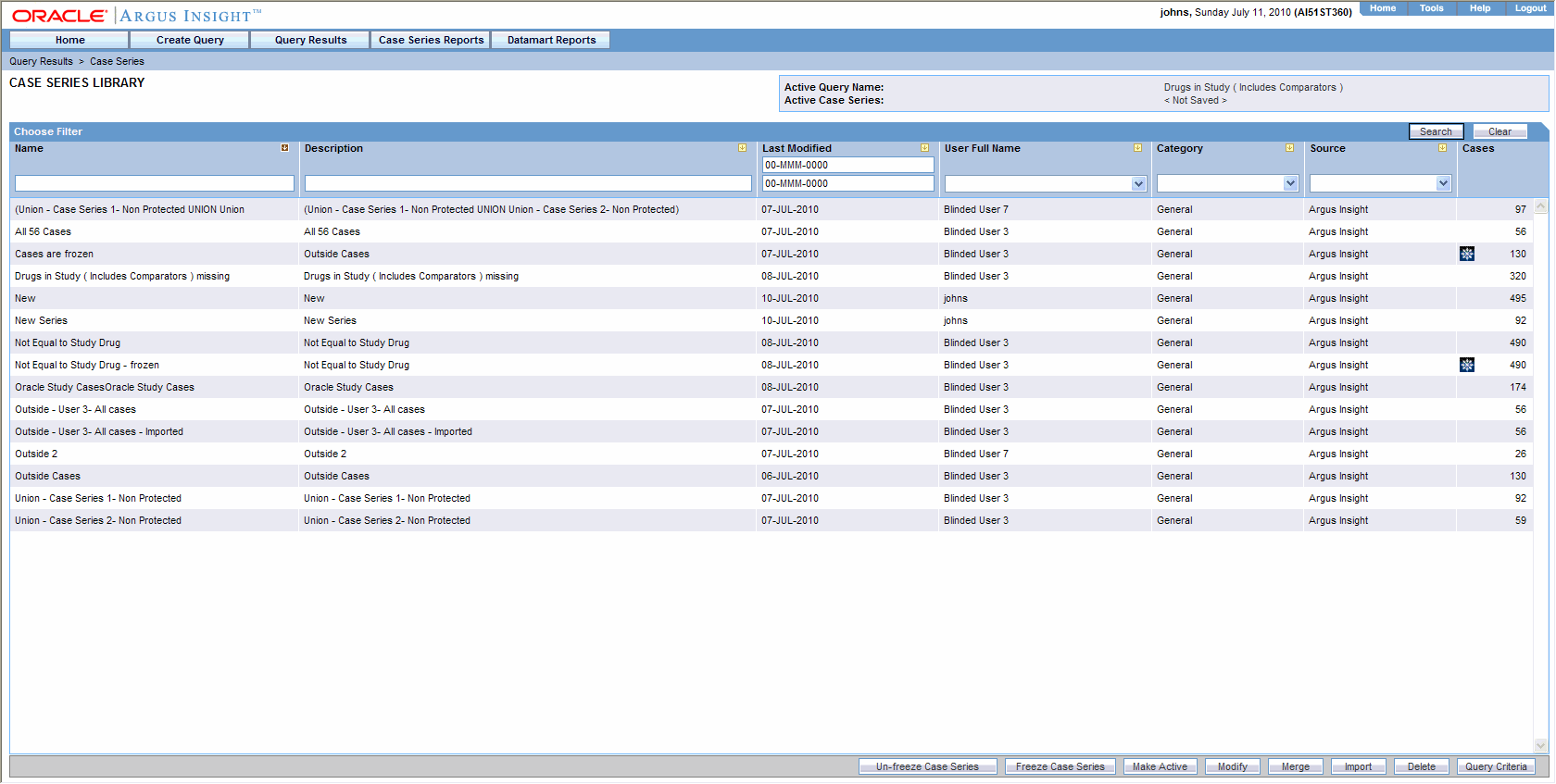Viewport: 1556px width, 784px height.
Task: Open Query Criteria for the case series
Action: tap(1497, 766)
